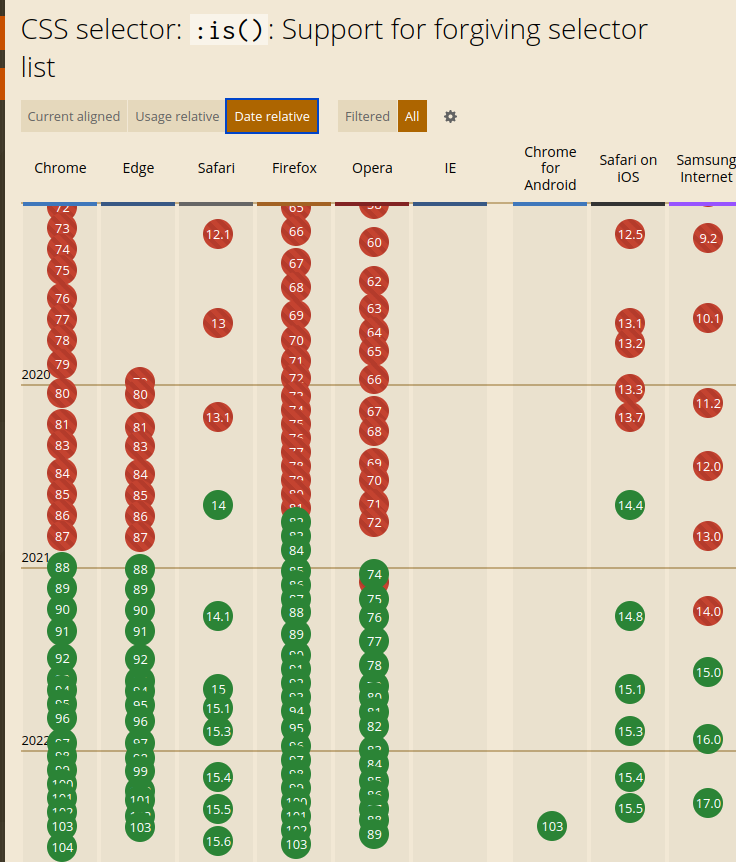736x862 pixels.
Task: Select the Date relative view
Action: click(x=272, y=117)
